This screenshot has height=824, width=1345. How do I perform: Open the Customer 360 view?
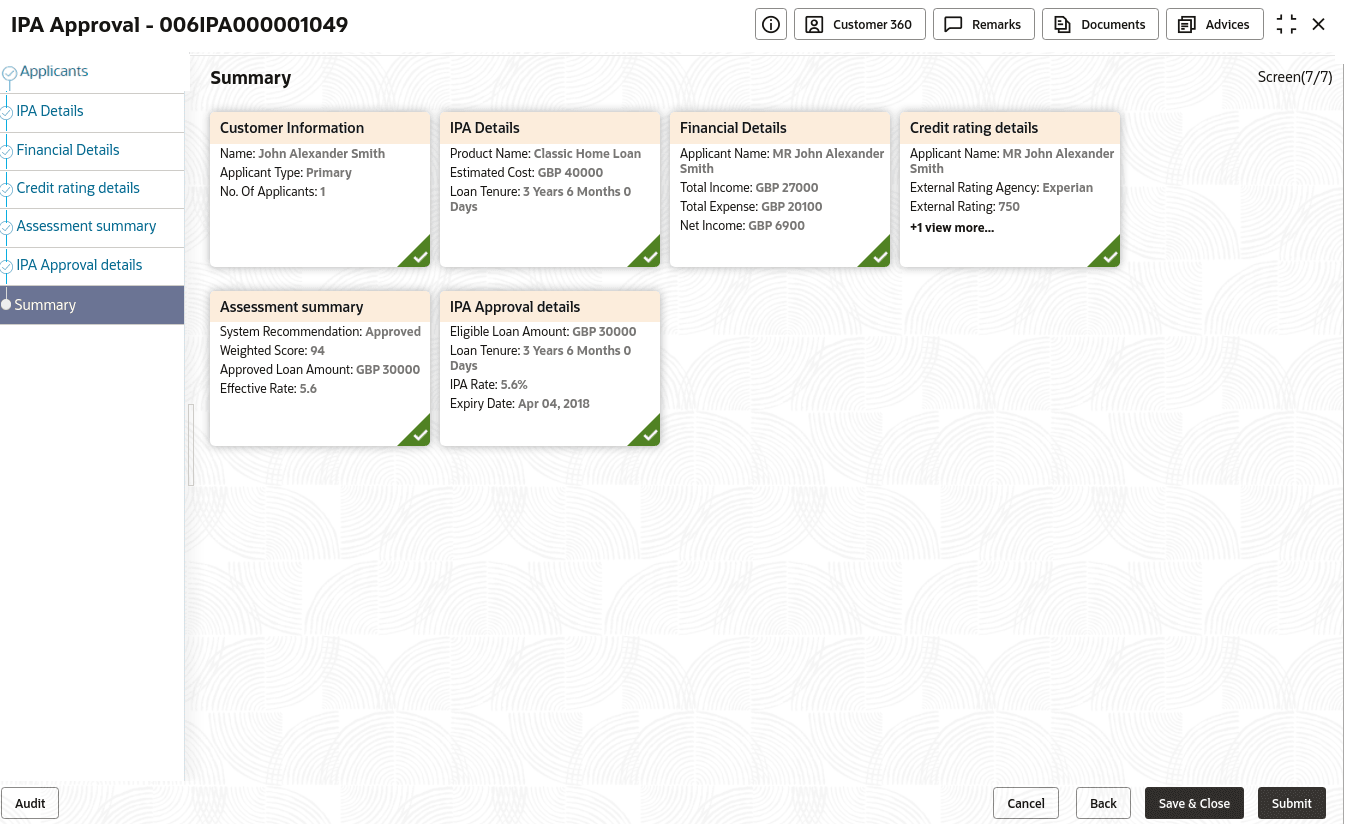[859, 25]
